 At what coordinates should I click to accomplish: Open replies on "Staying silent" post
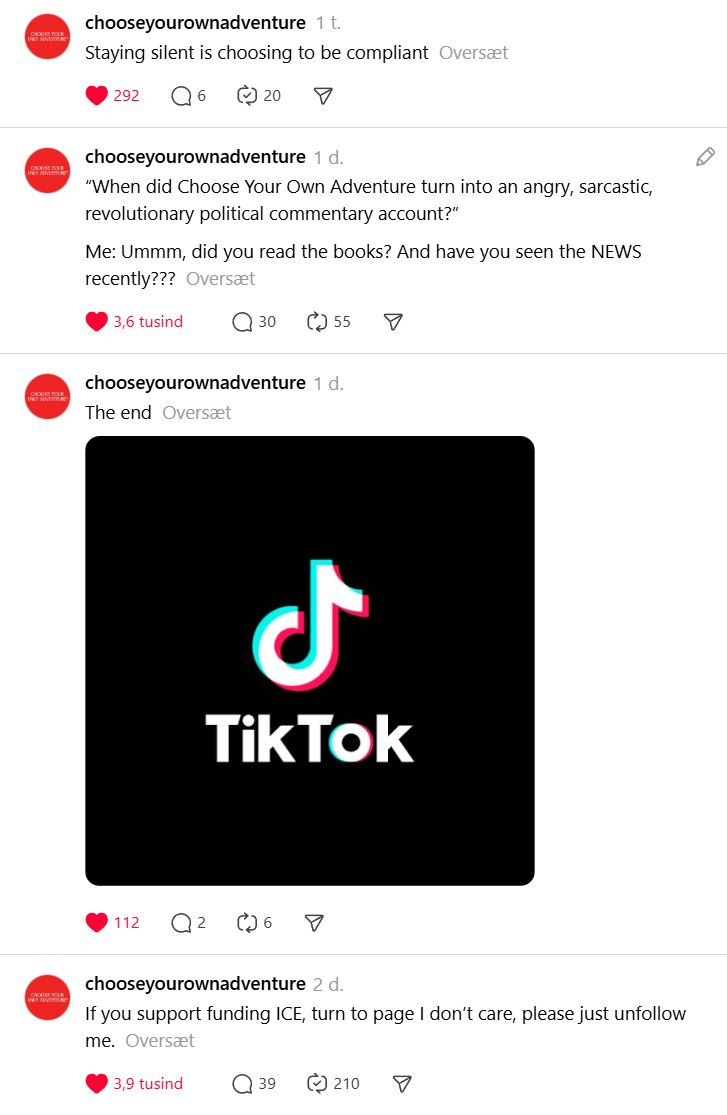pos(181,96)
